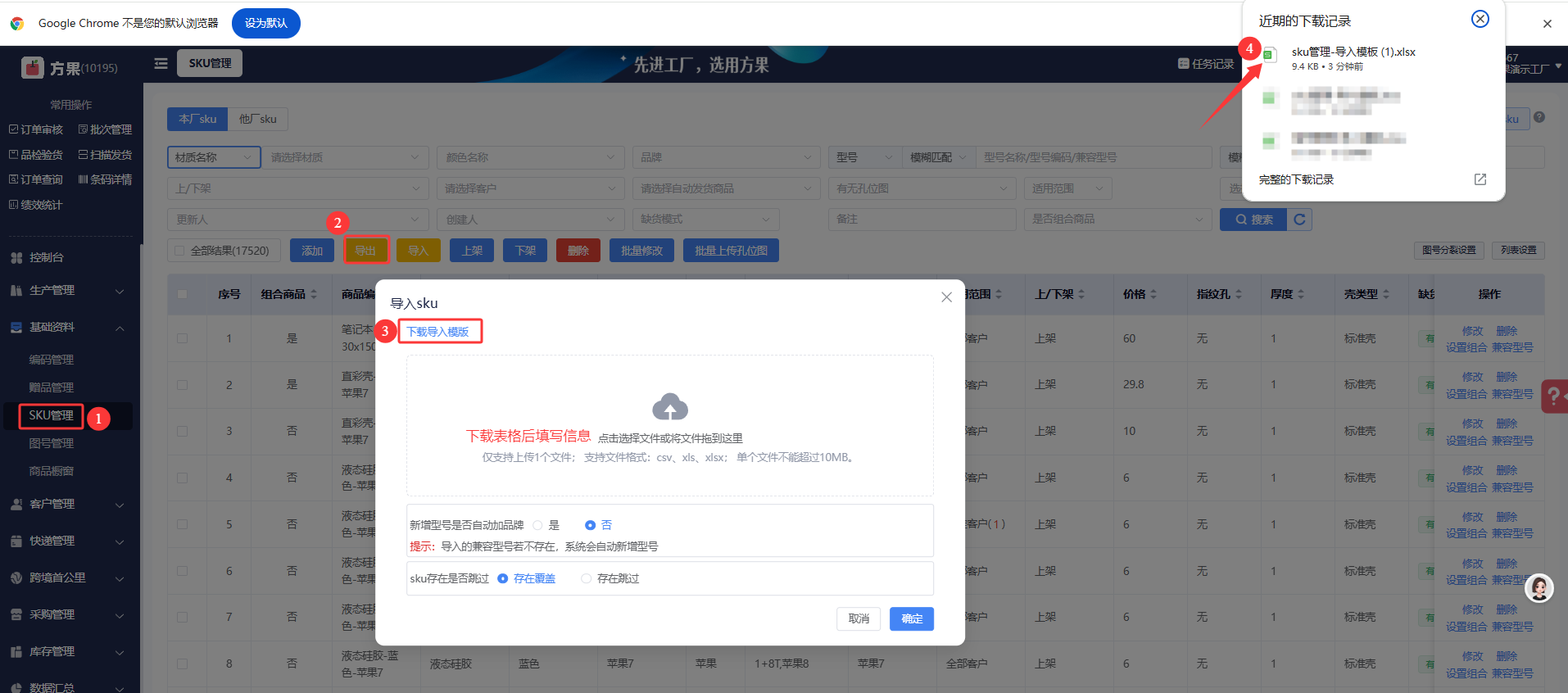The image size is (1568, 693).
Task: Click the xlsx file icon in downloads
Action: 1269,56
